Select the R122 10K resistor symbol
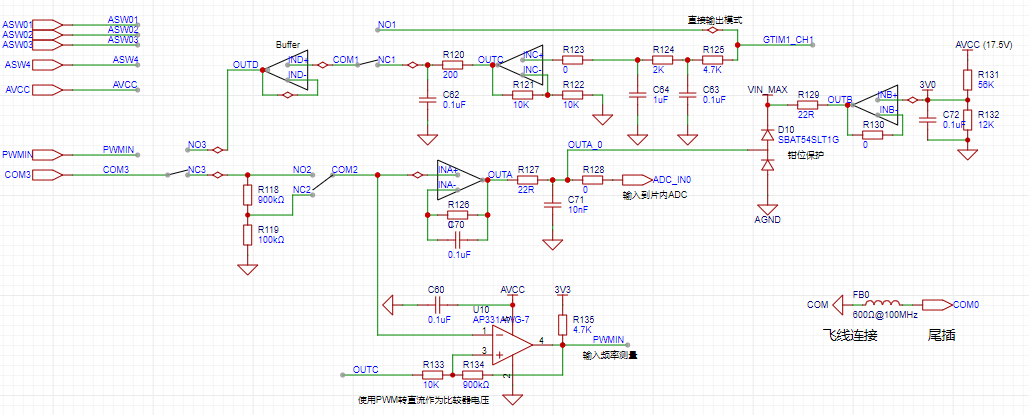 point(573,95)
